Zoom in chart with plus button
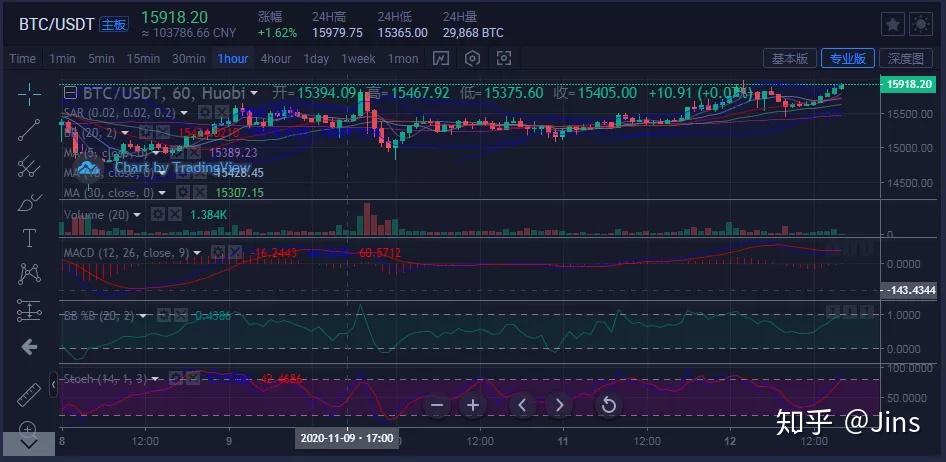This screenshot has height=462, width=946. point(473,405)
